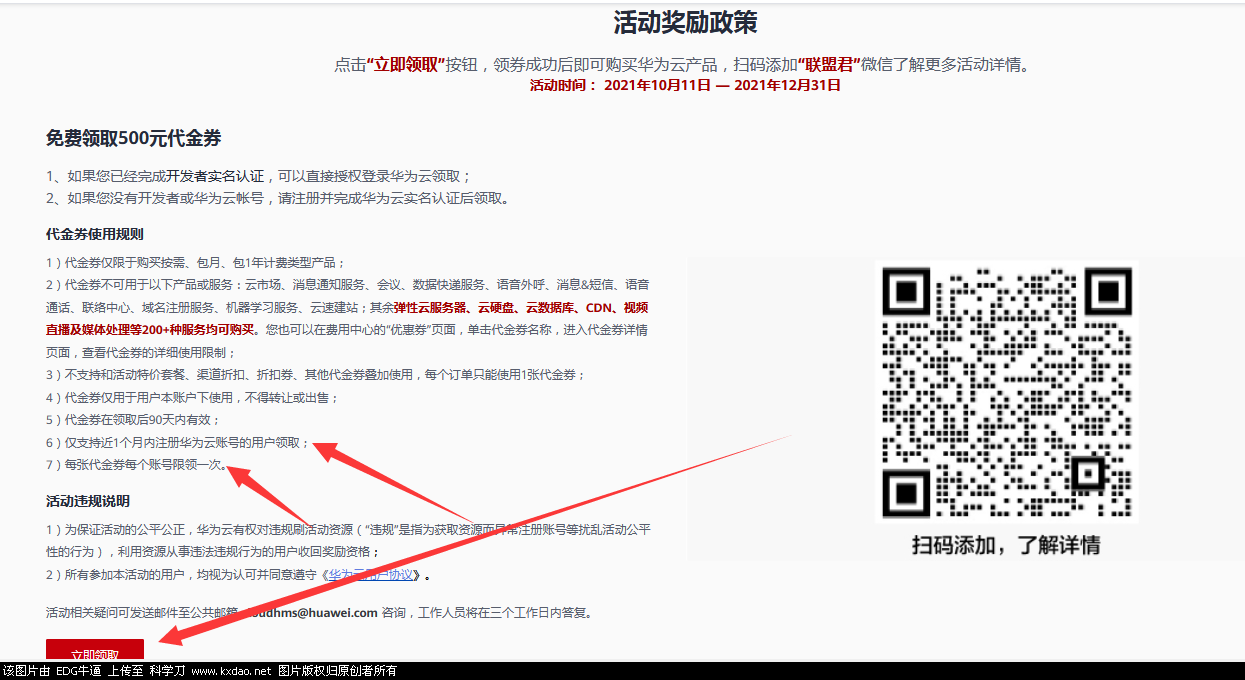The width and height of the screenshot is (1245, 680).
Task: Click rule 7 about 每个账号限领一次
Action: [136, 464]
